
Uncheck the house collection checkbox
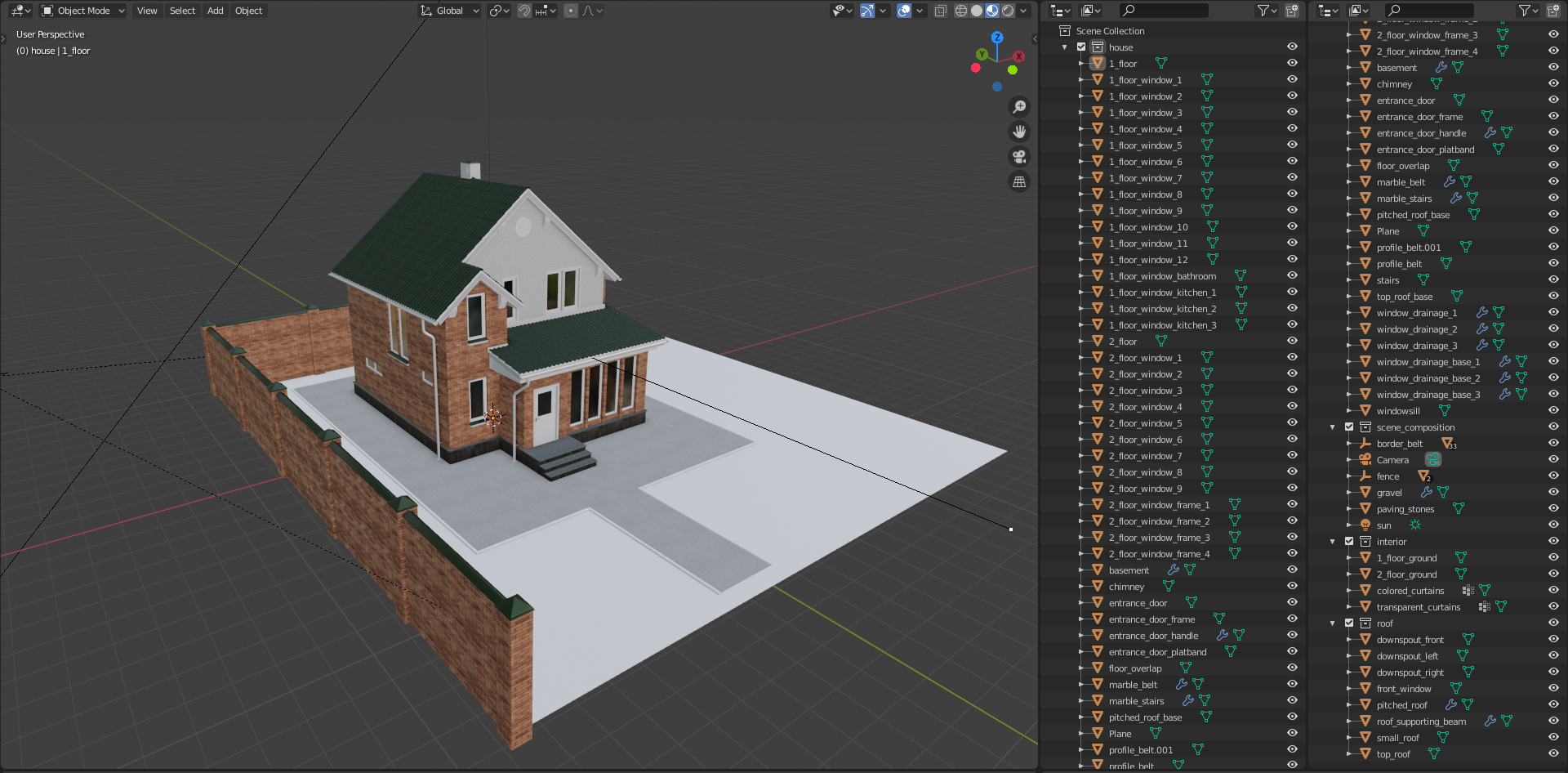click(1080, 47)
